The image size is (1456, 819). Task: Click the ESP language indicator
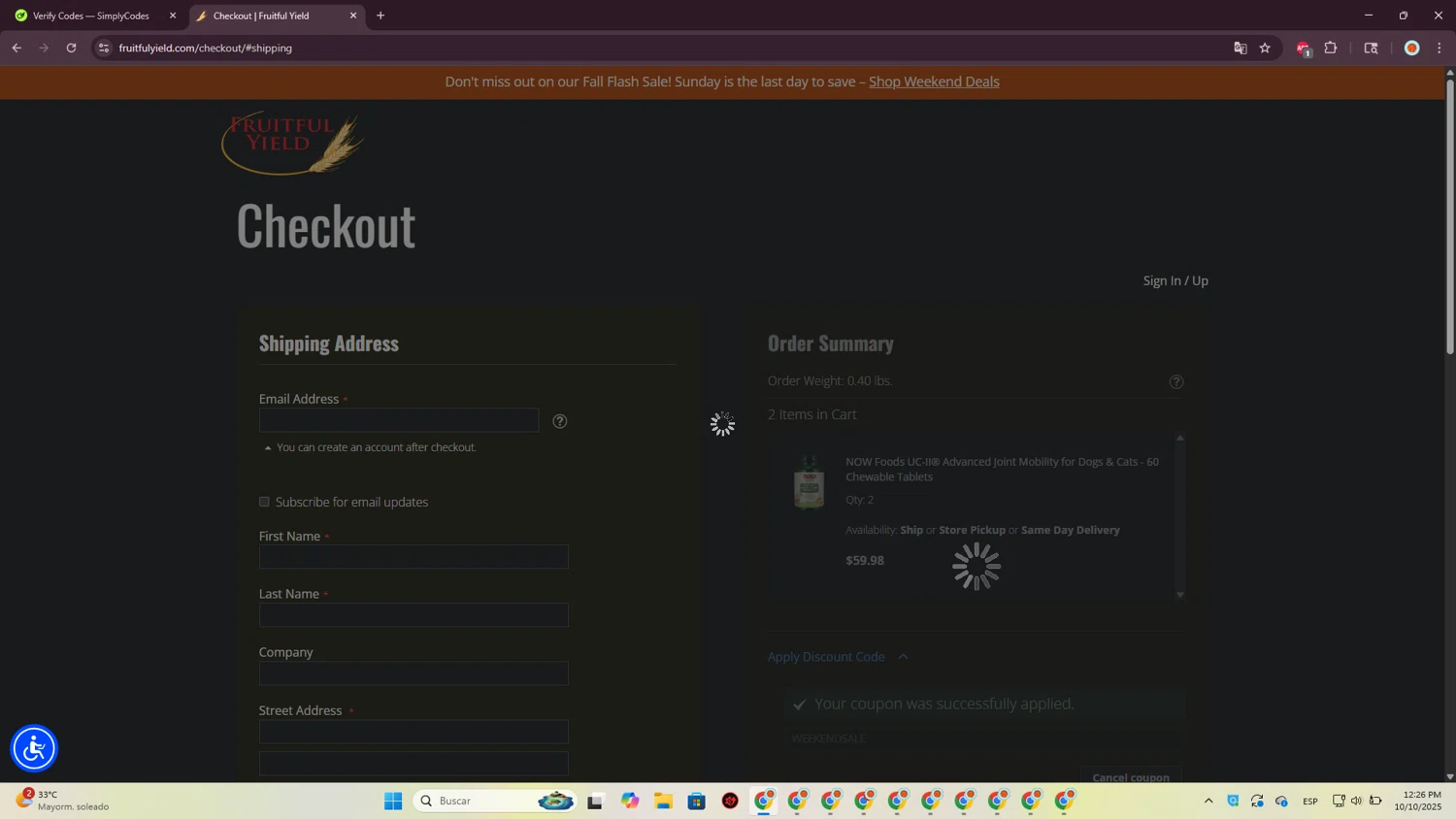tap(1310, 801)
